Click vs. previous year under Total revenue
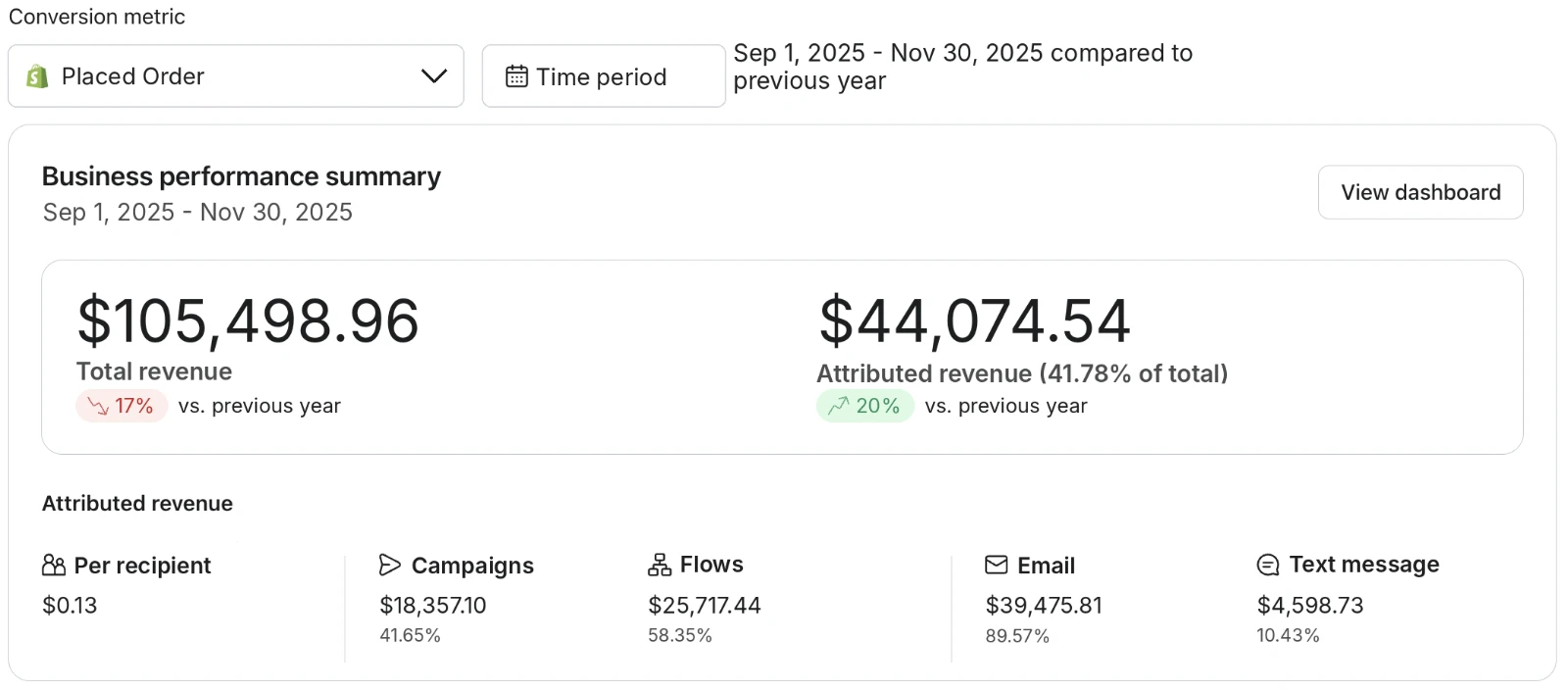The height and width of the screenshot is (691, 1568). click(x=260, y=406)
